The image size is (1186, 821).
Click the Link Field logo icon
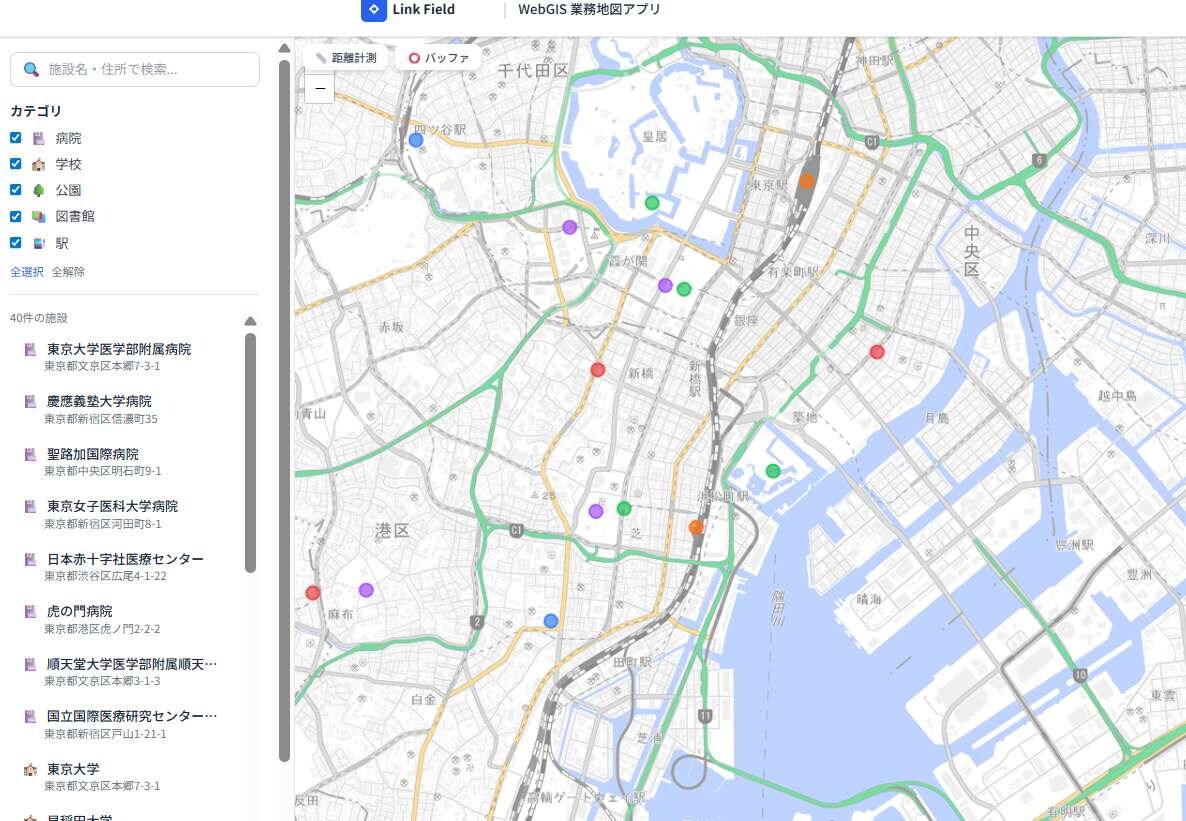[374, 10]
